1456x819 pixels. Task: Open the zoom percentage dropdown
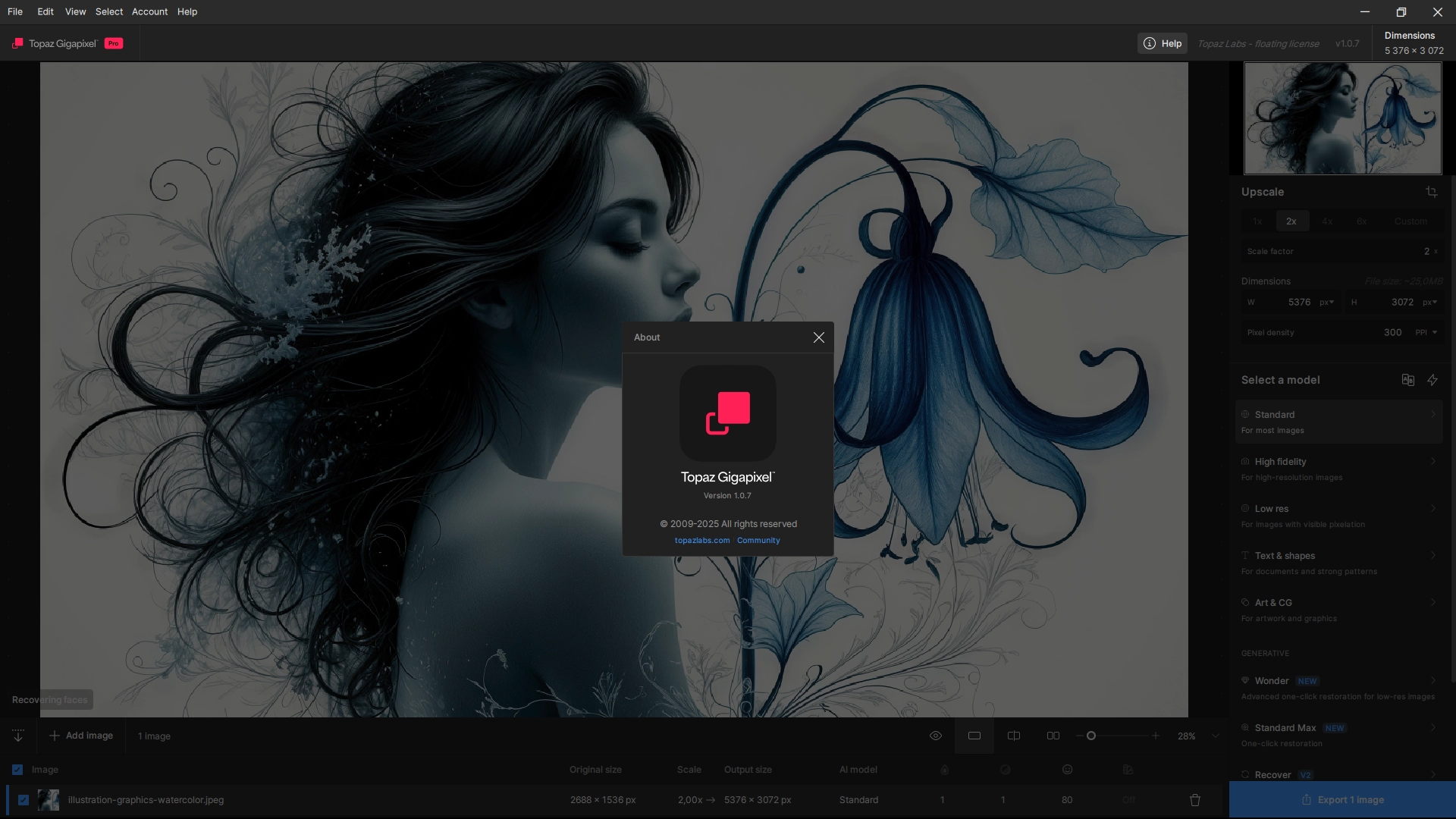1215,736
